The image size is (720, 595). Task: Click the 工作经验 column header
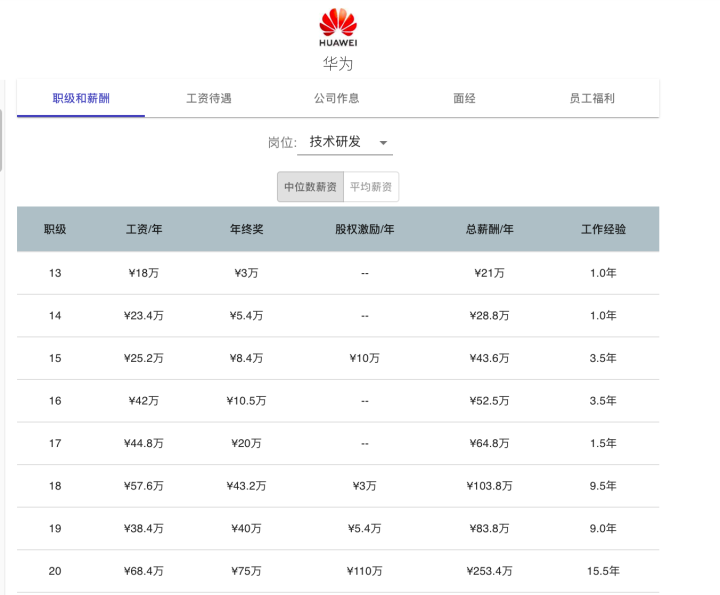click(603, 229)
